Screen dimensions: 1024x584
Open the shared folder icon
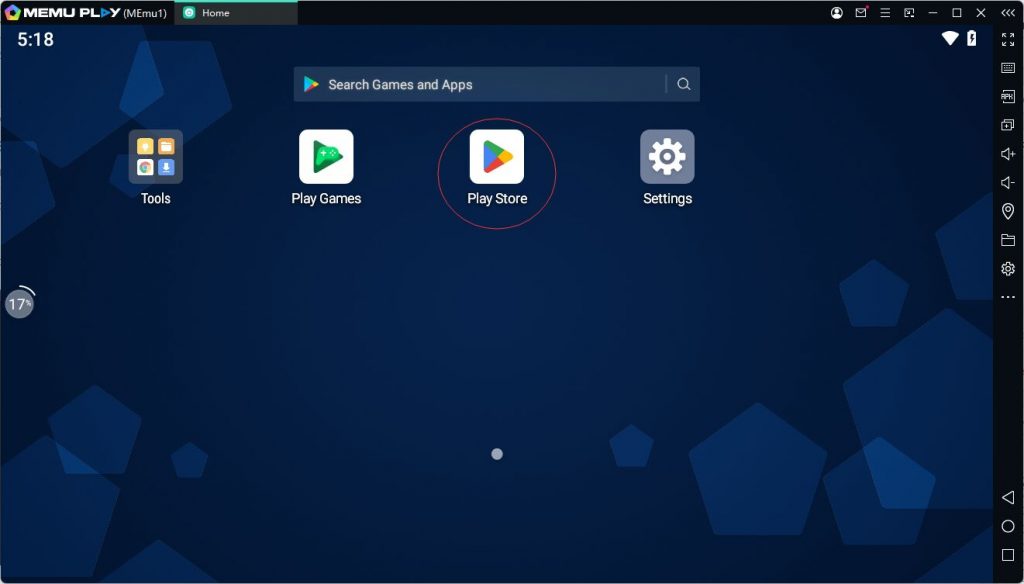tap(1008, 240)
